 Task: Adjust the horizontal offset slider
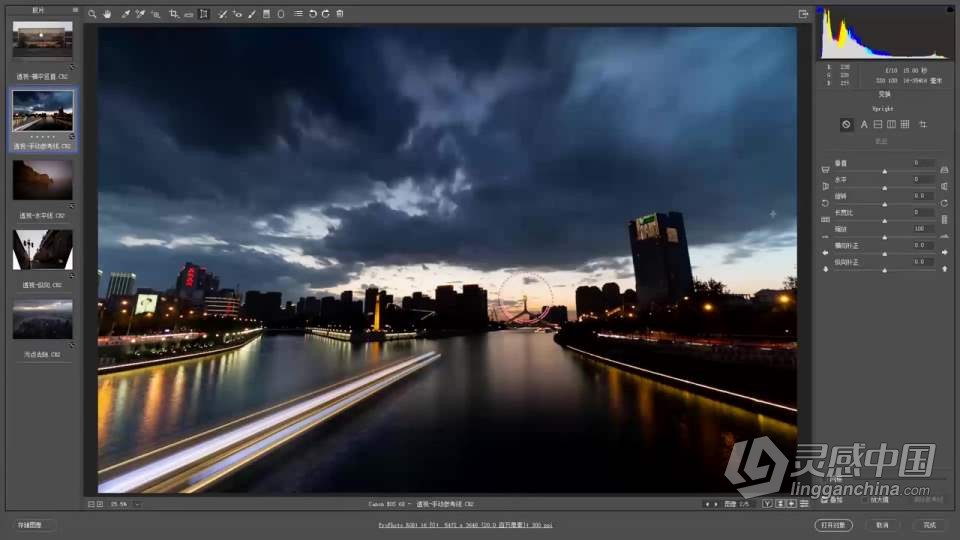coord(885,253)
